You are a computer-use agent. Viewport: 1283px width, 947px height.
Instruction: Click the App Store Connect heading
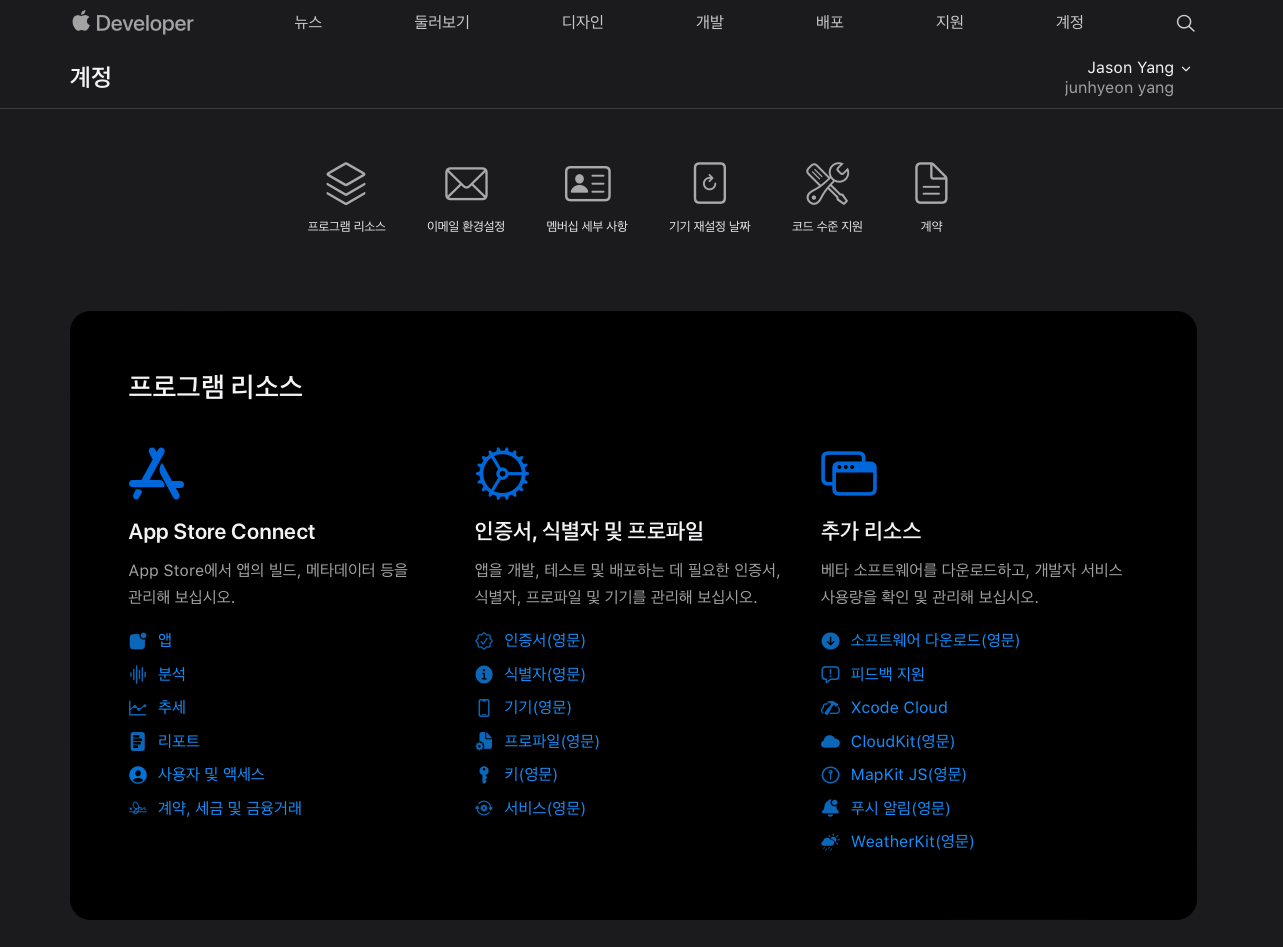pos(222,531)
